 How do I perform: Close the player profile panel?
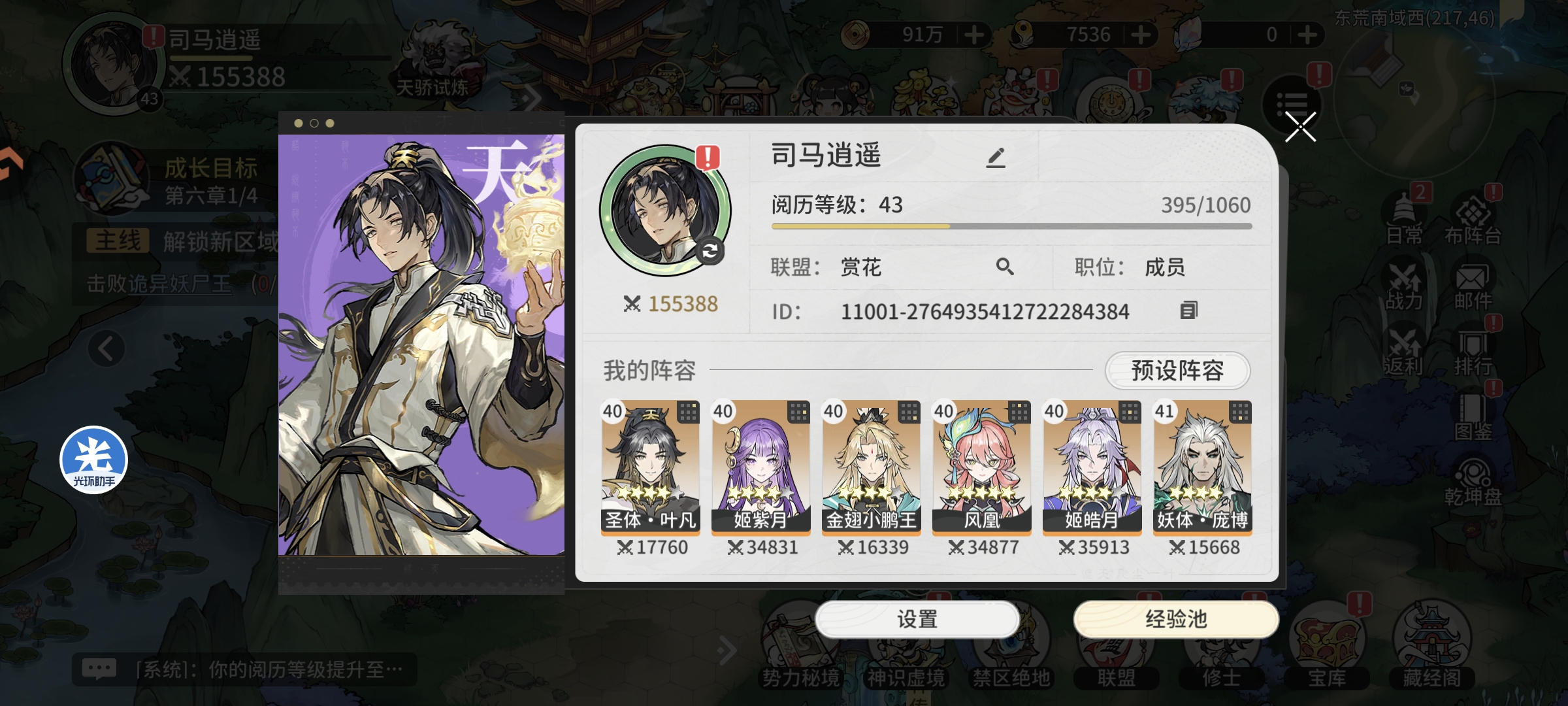coord(1300,127)
